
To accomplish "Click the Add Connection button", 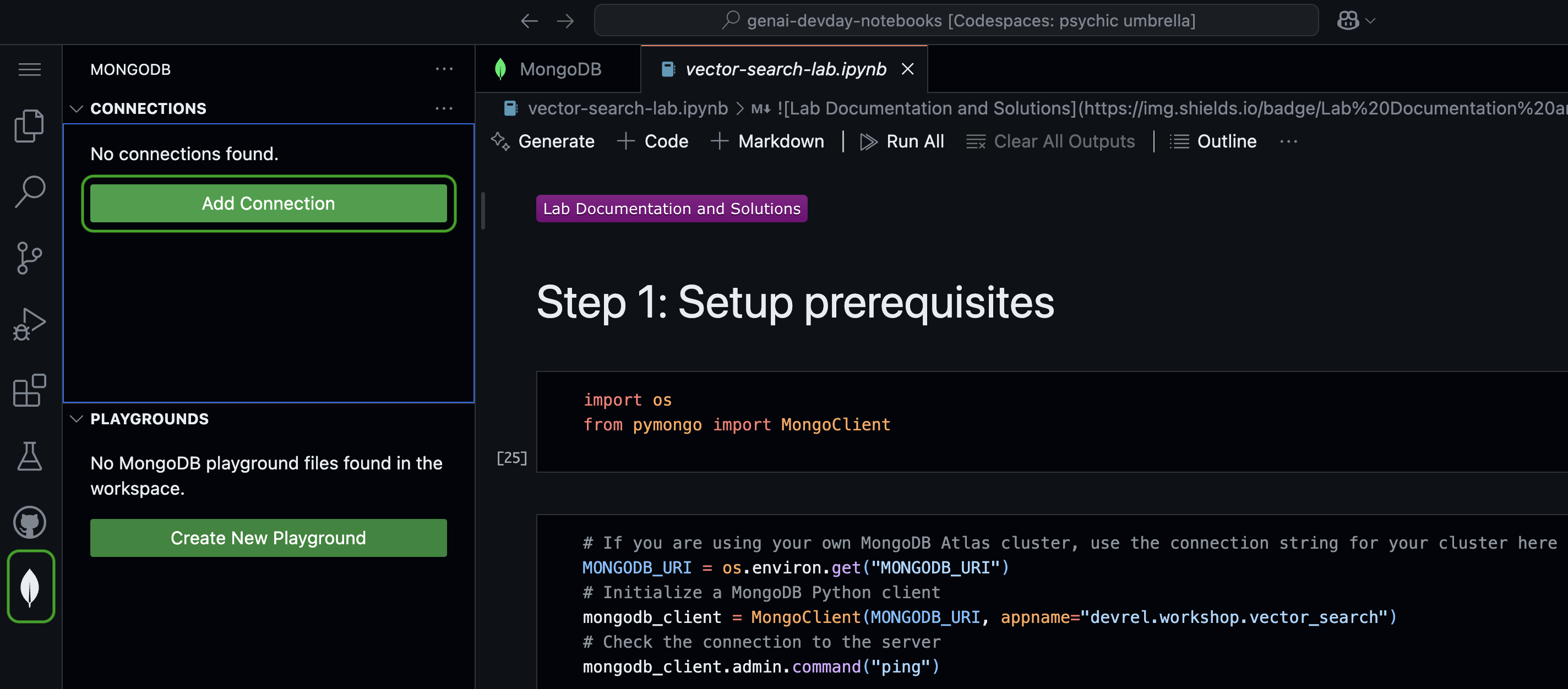I will 269,203.
